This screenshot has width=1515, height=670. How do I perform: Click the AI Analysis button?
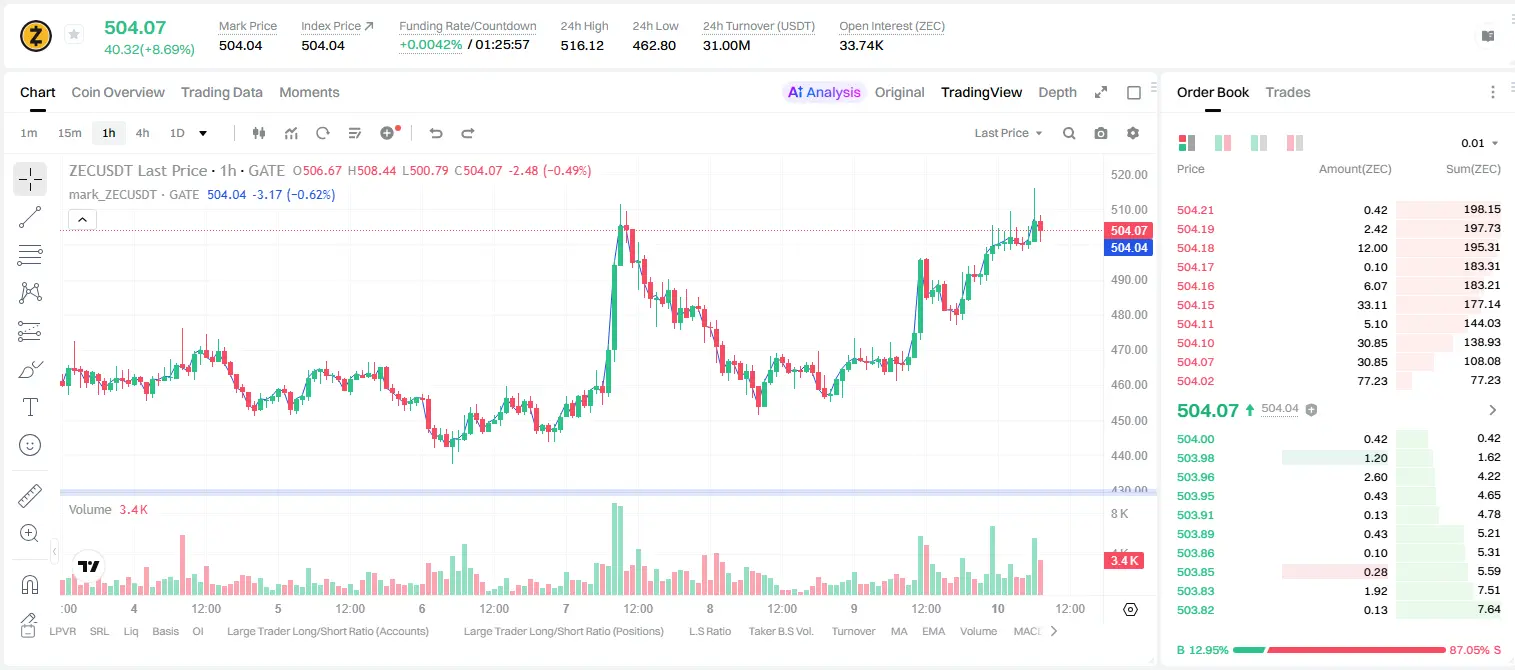tap(824, 92)
